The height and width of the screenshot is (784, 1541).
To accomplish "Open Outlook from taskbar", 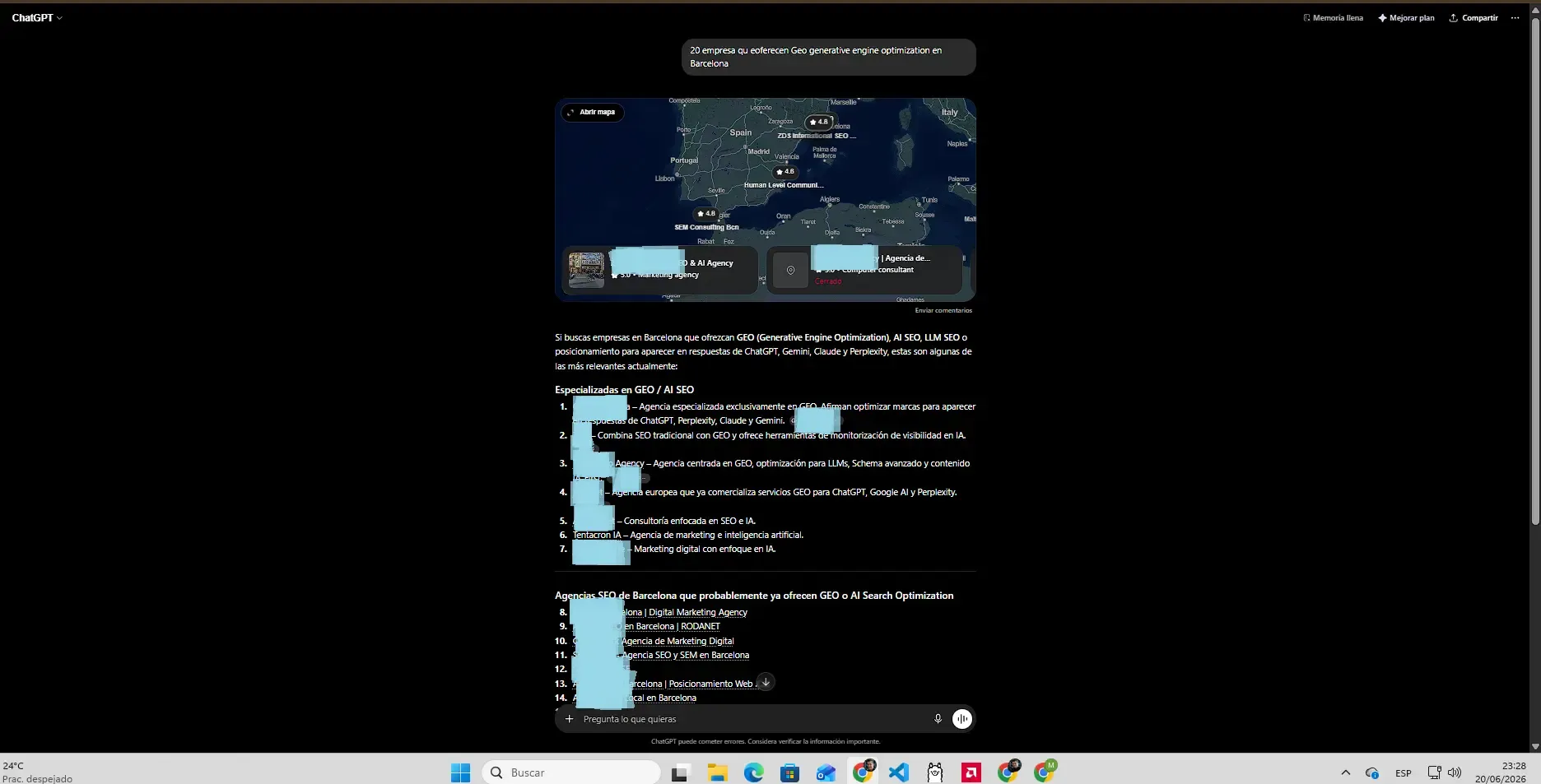I will (x=826, y=772).
